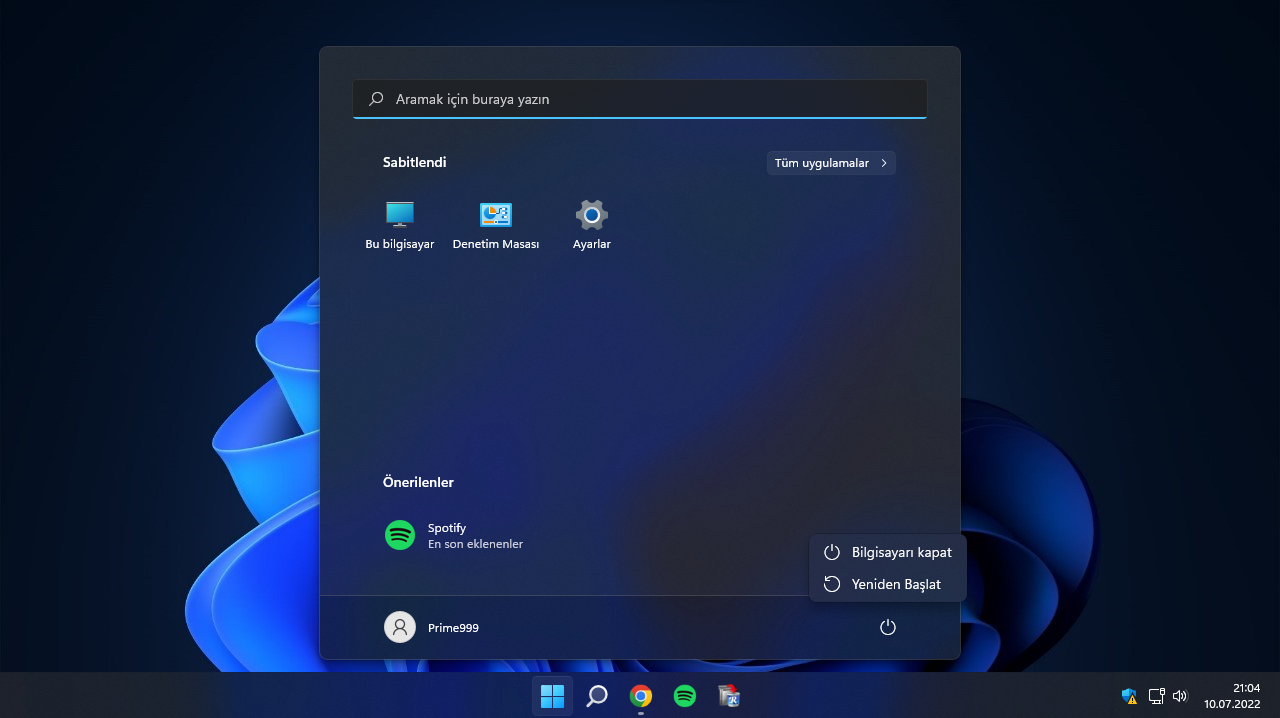Open volume speaker tray icon
1280x718 pixels.
pyautogui.click(x=1180, y=696)
